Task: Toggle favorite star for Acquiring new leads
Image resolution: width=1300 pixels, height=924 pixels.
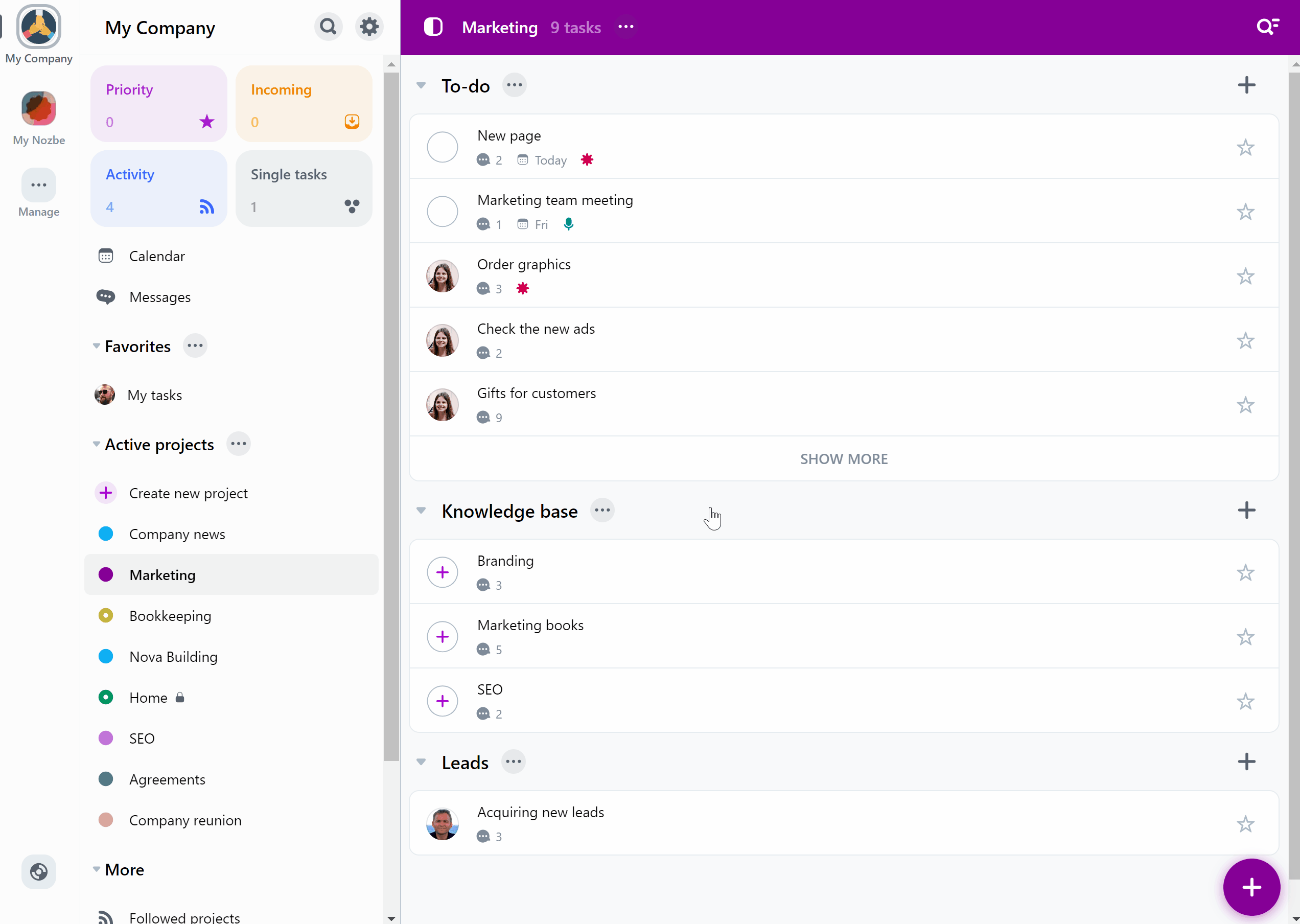Action: click(x=1246, y=823)
